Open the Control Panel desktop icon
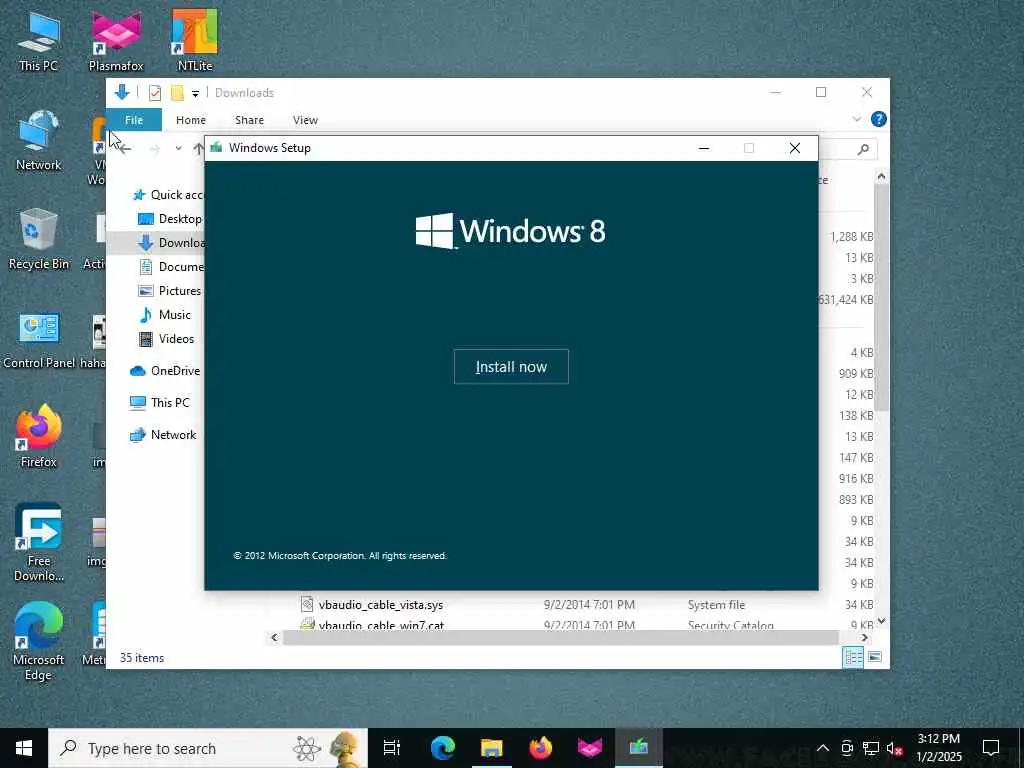This screenshot has width=1024, height=768. click(39, 340)
